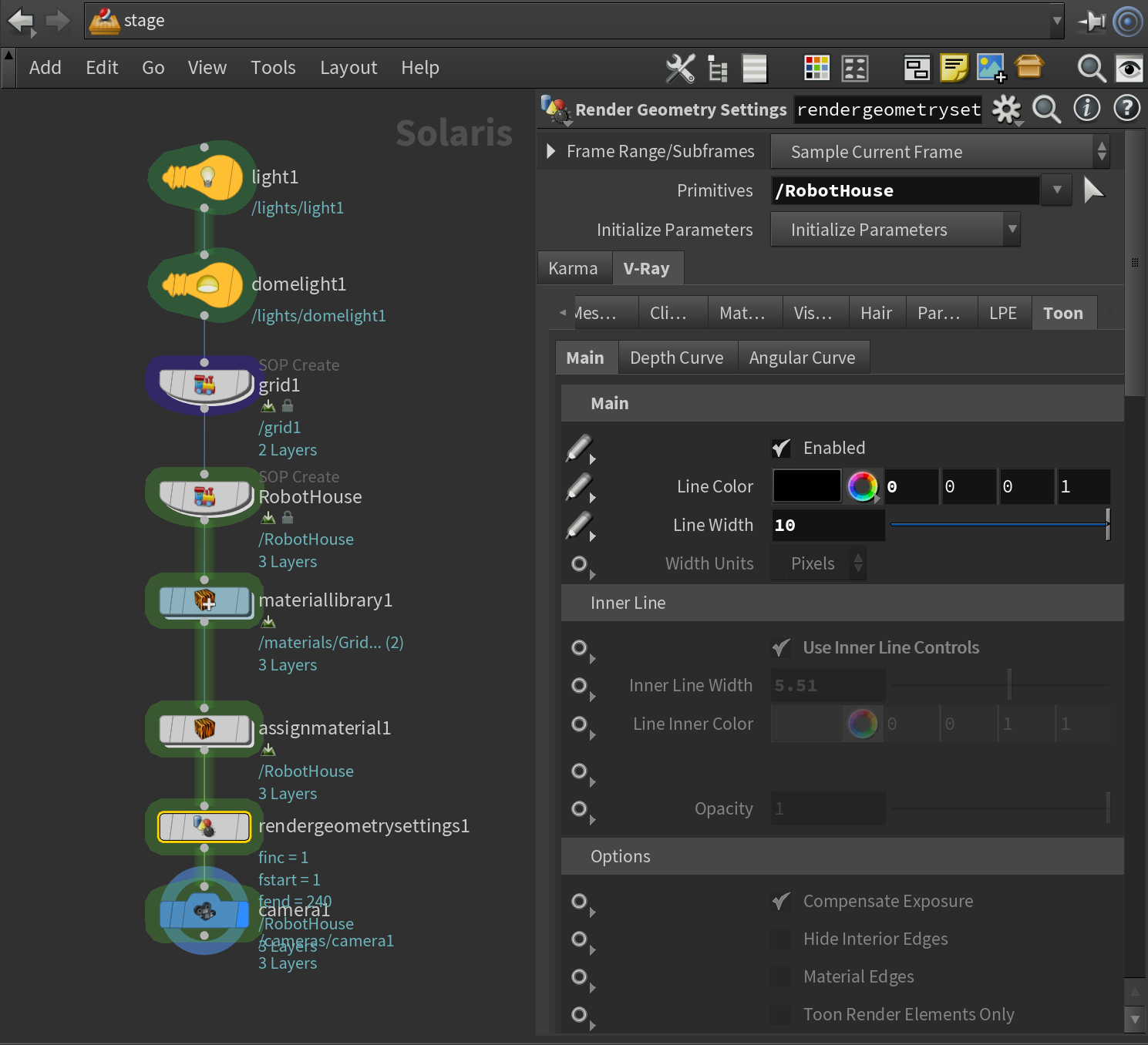The height and width of the screenshot is (1045, 1148).
Task: Click the node name field rendergeometryset
Action: 888,109
